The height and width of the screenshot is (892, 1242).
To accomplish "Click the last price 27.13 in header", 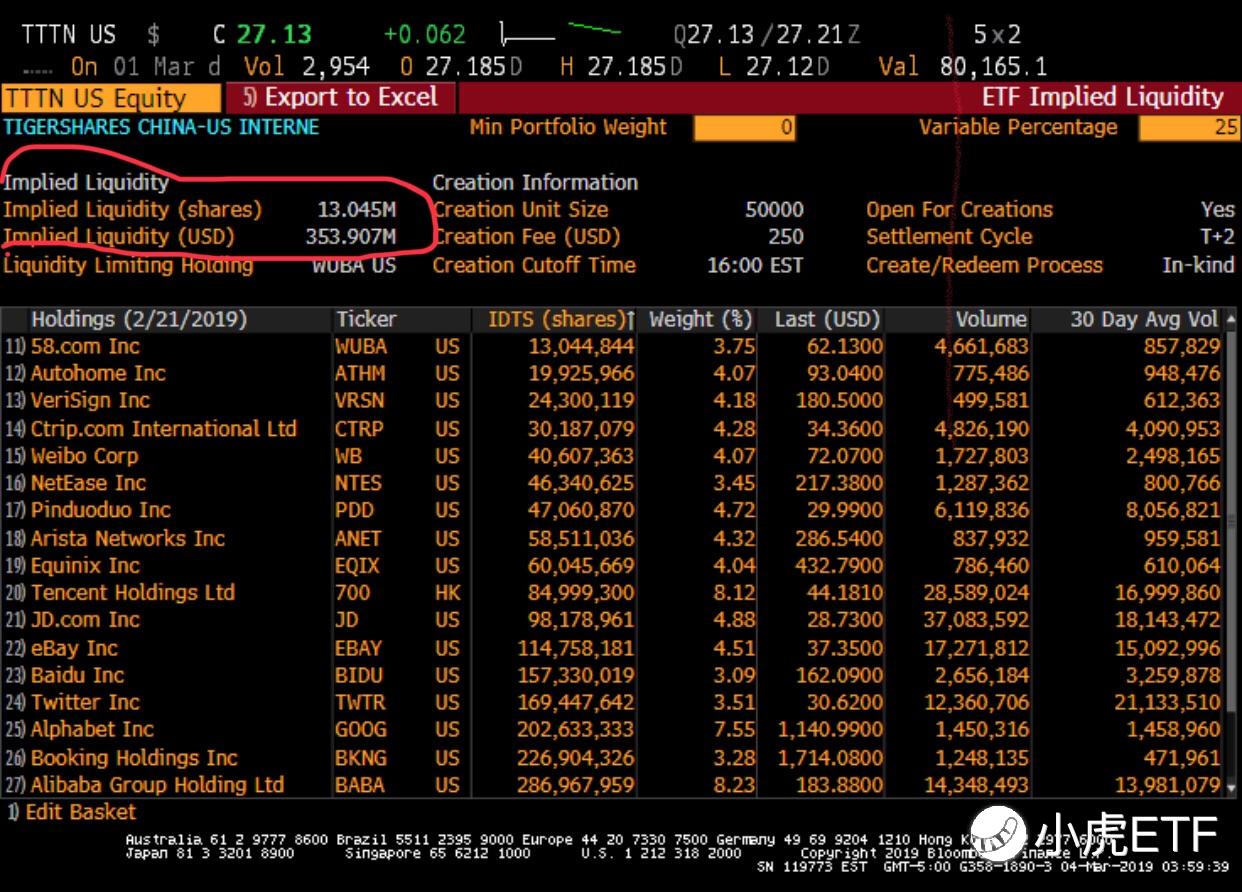I will pyautogui.click(x=275, y=34).
